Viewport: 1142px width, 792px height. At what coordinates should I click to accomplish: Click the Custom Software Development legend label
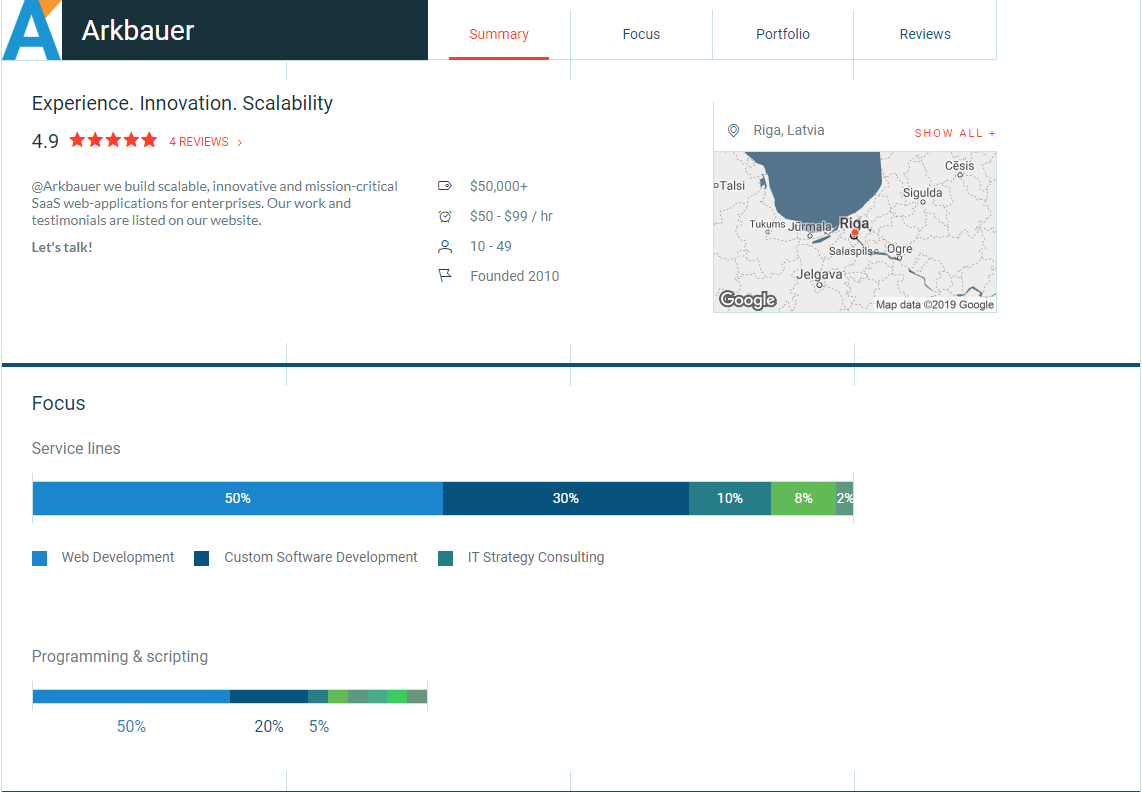click(320, 557)
